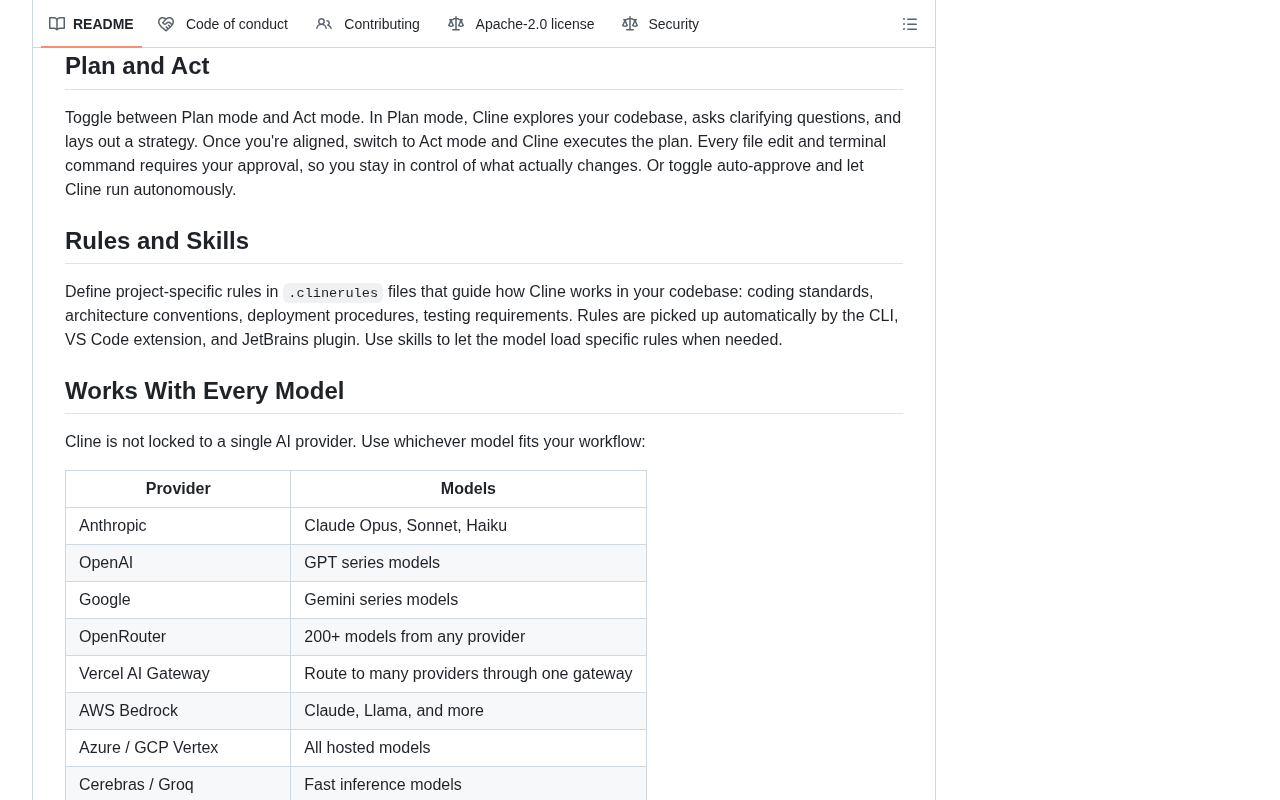The image size is (1280, 800).
Task: Click the All hosted models cell
Action: tap(468, 748)
